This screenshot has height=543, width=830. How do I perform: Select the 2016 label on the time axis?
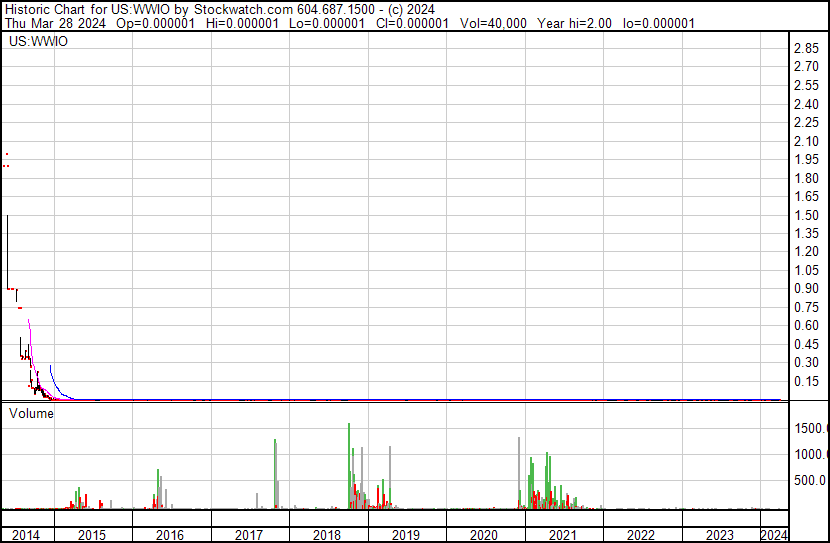[x=170, y=535]
